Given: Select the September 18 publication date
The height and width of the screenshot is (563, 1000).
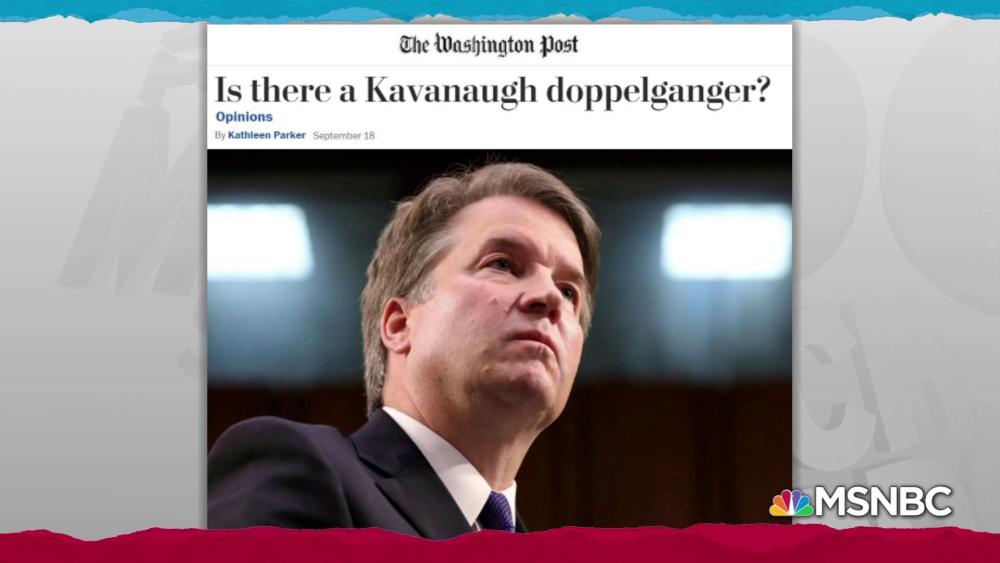Looking at the screenshot, I should 344,136.
